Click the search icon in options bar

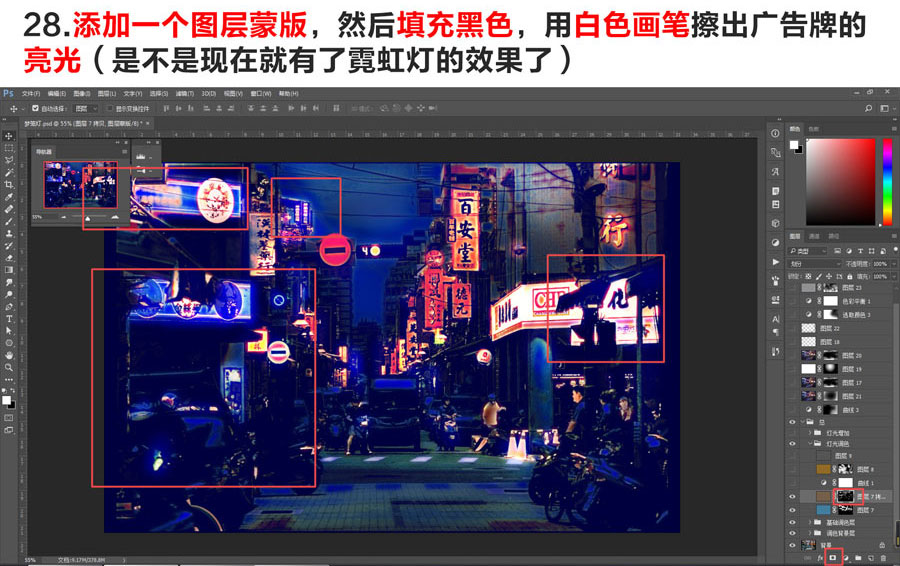[x=868, y=108]
